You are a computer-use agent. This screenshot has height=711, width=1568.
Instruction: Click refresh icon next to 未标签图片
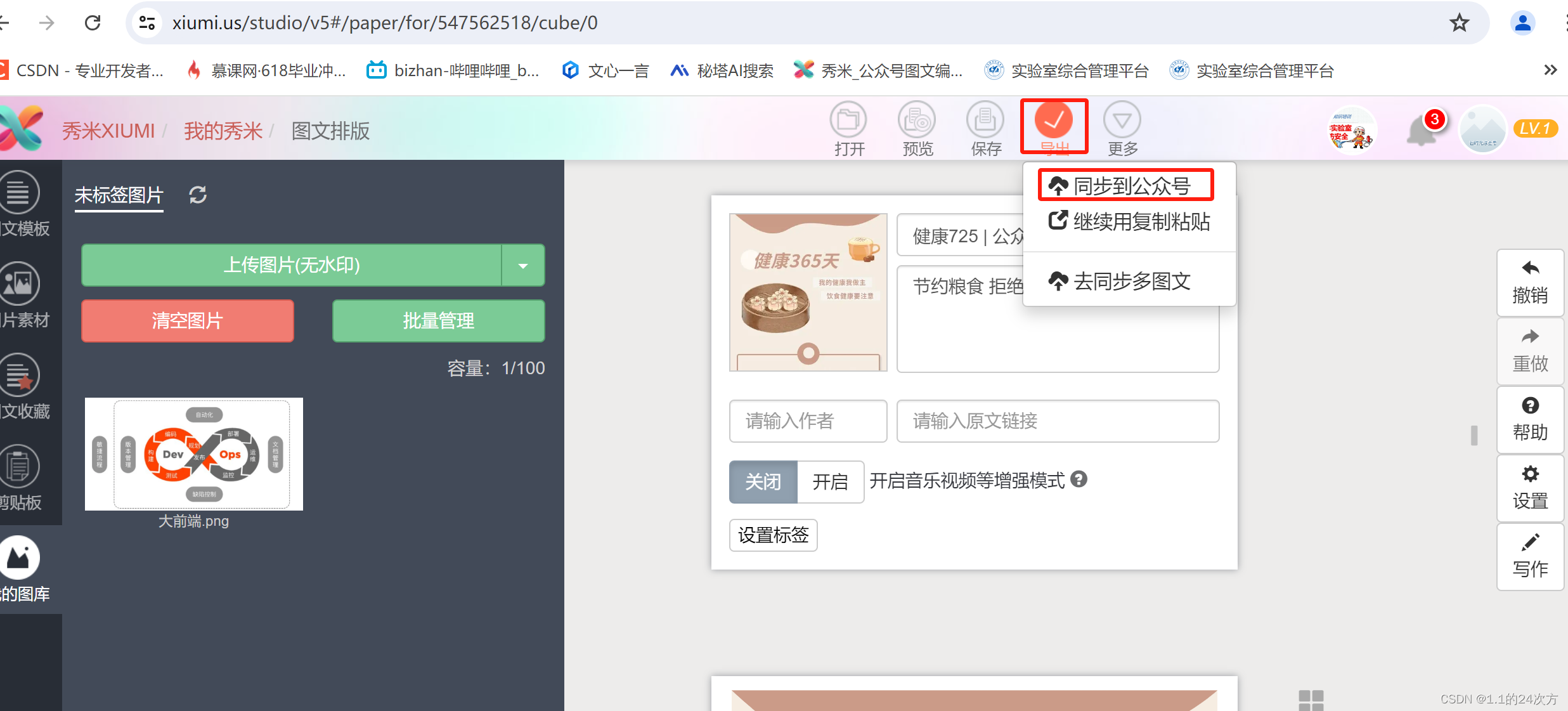pyautogui.click(x=198, y=195)
